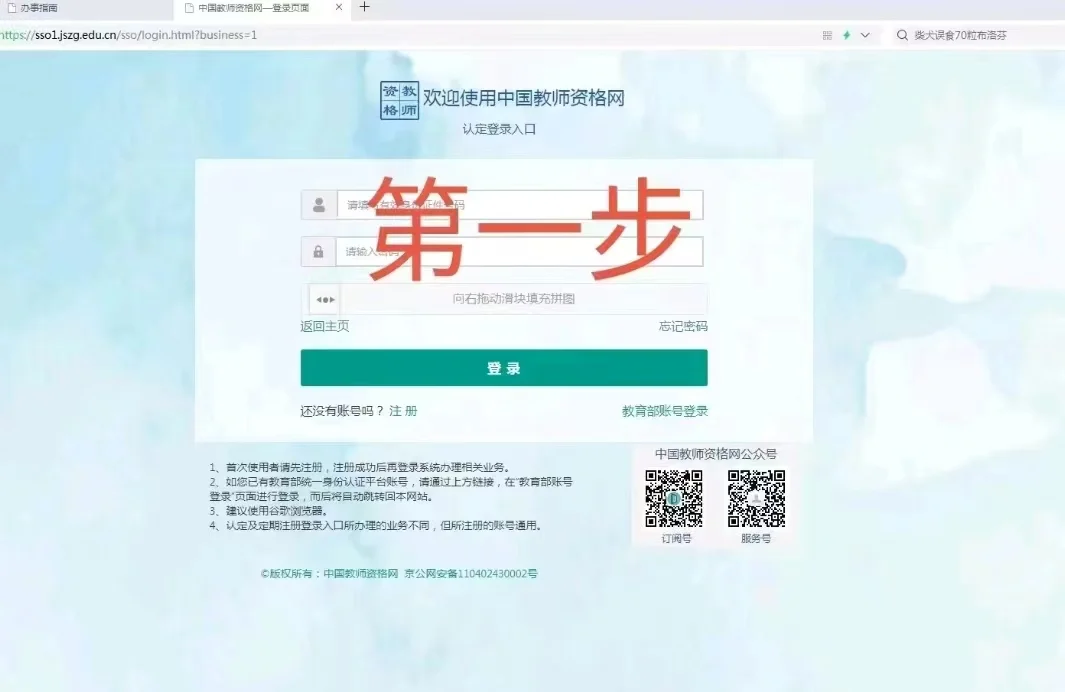Click the green lightning speed-mode icon
The width and height of the screenshot is (1065, 692).
click(x=846, y=35)
